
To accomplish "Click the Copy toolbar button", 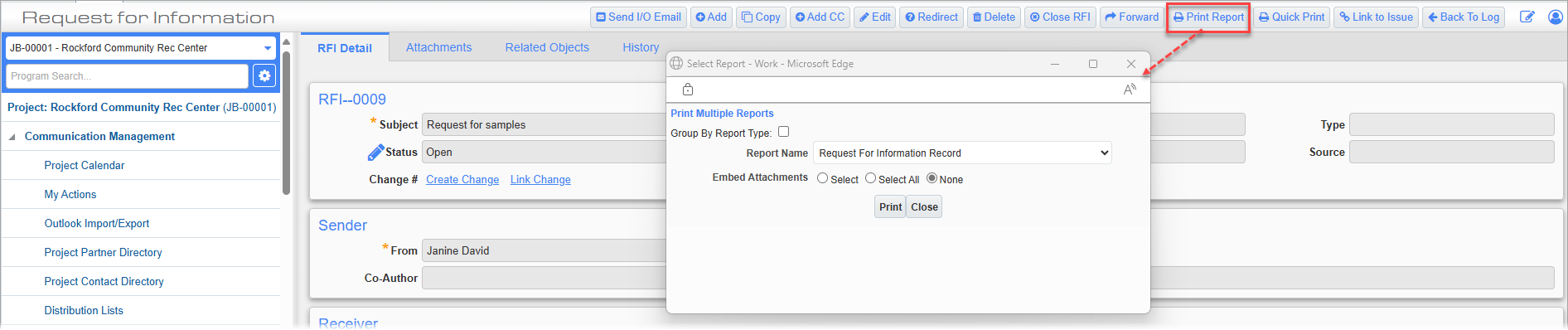I will pyautogui.click(x=761, y=17).
